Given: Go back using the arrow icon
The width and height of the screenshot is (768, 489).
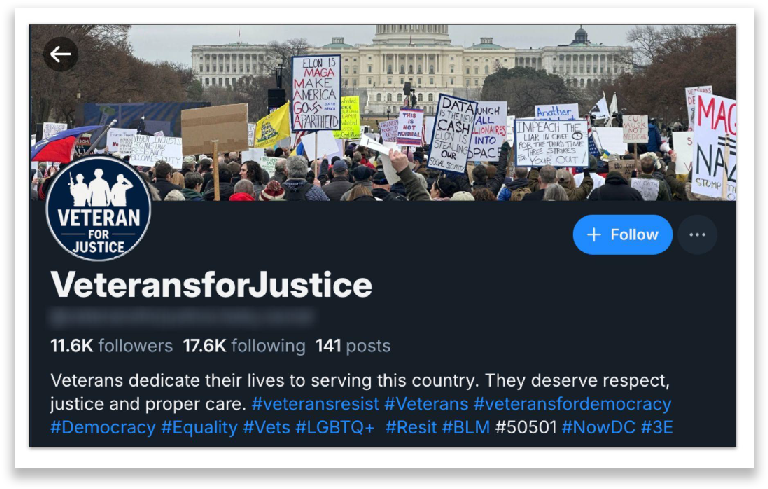Looking at the screenshot, I should click(x=60, y=54).
